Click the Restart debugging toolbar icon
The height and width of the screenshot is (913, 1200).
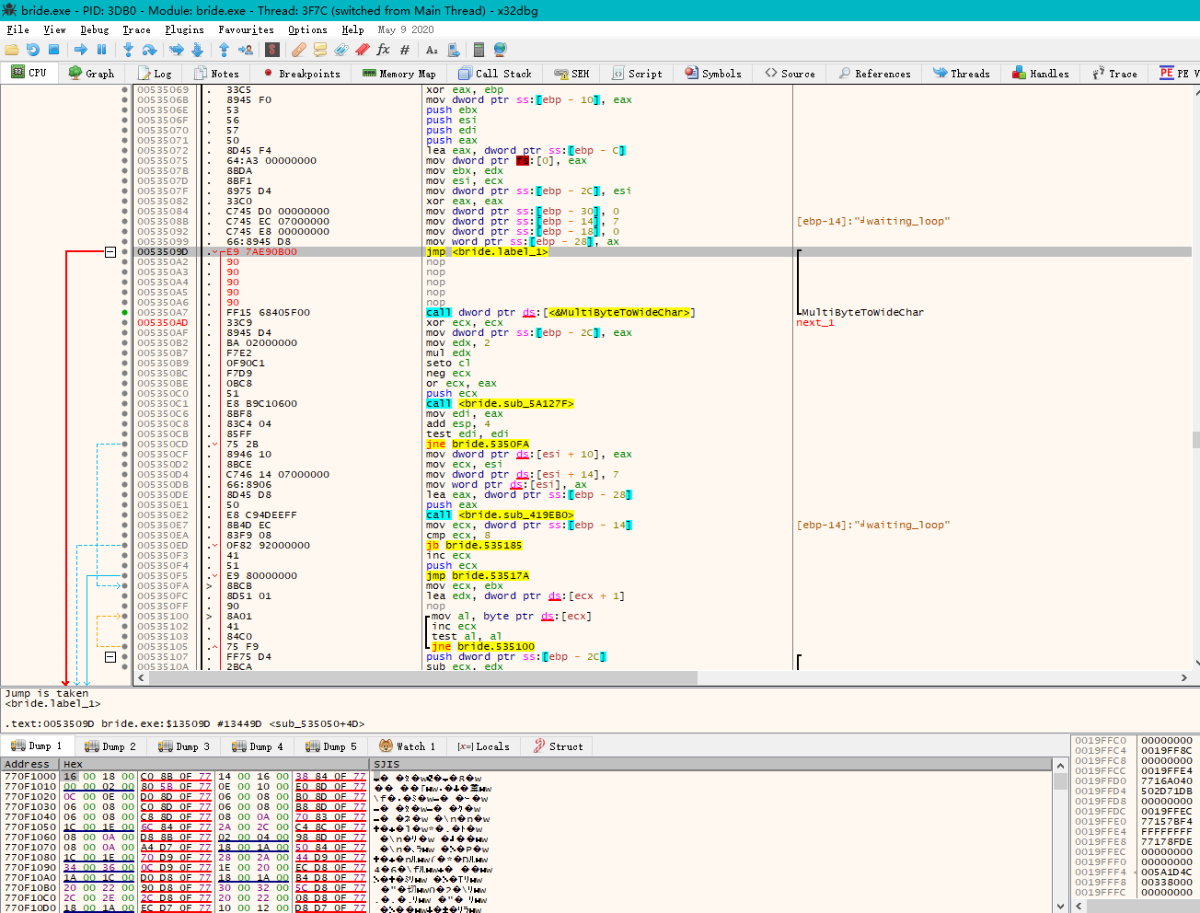tap(32, 49)
